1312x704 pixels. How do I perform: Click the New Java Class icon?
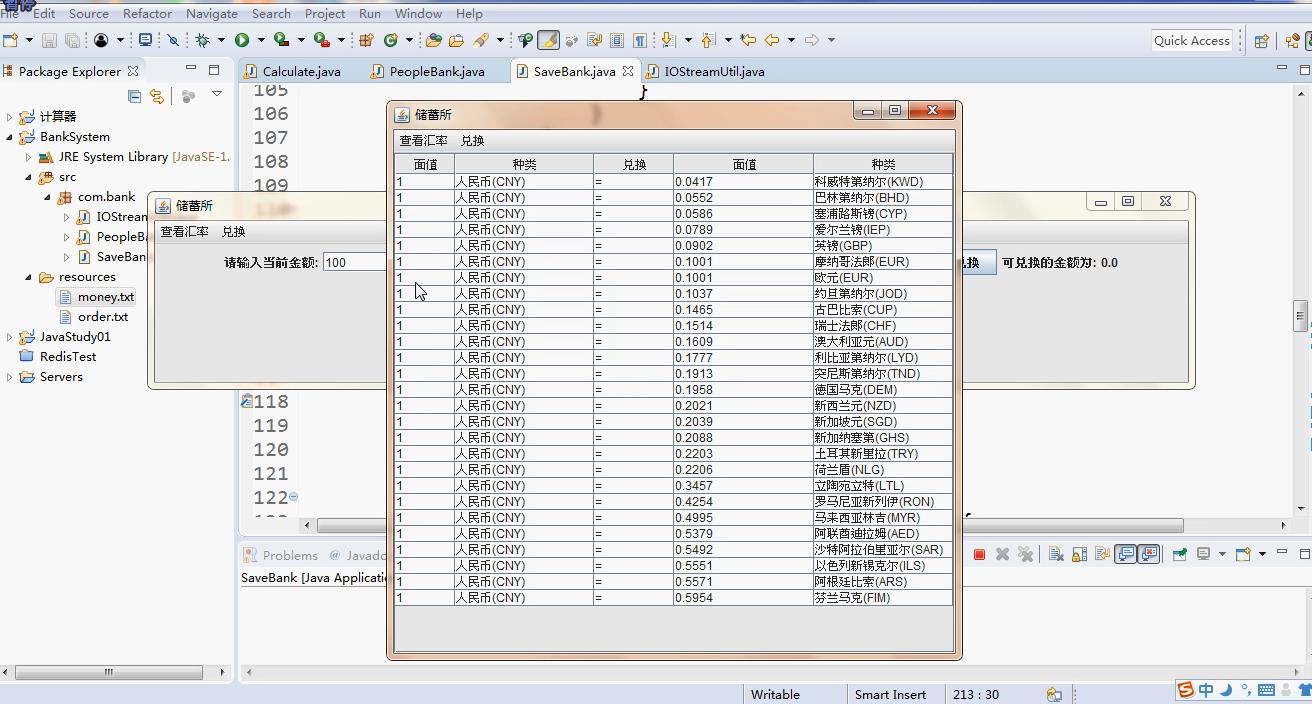click(x=390, y=40)
